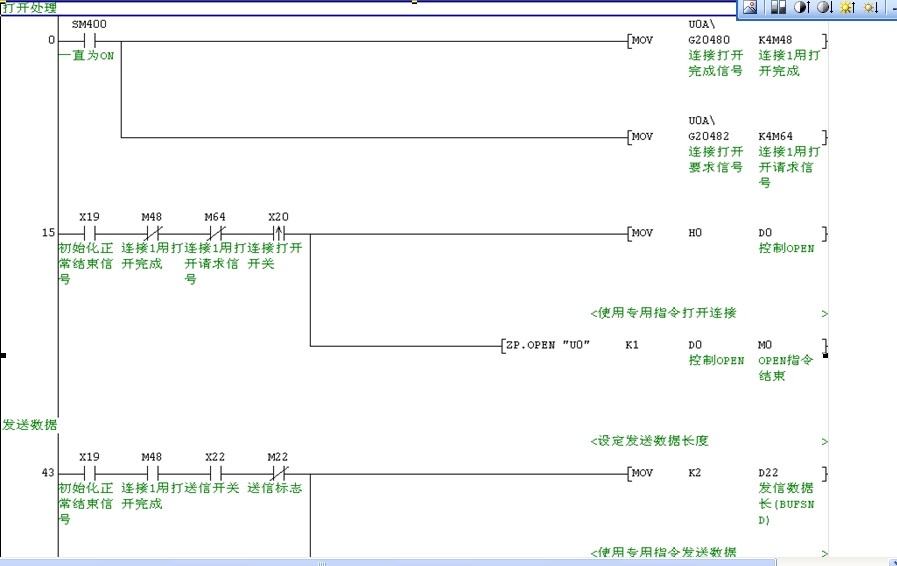897x566 pixels.
Task: Select the M22 normally-closed contact
Action: pyautogui.click(x=279, y=473)
